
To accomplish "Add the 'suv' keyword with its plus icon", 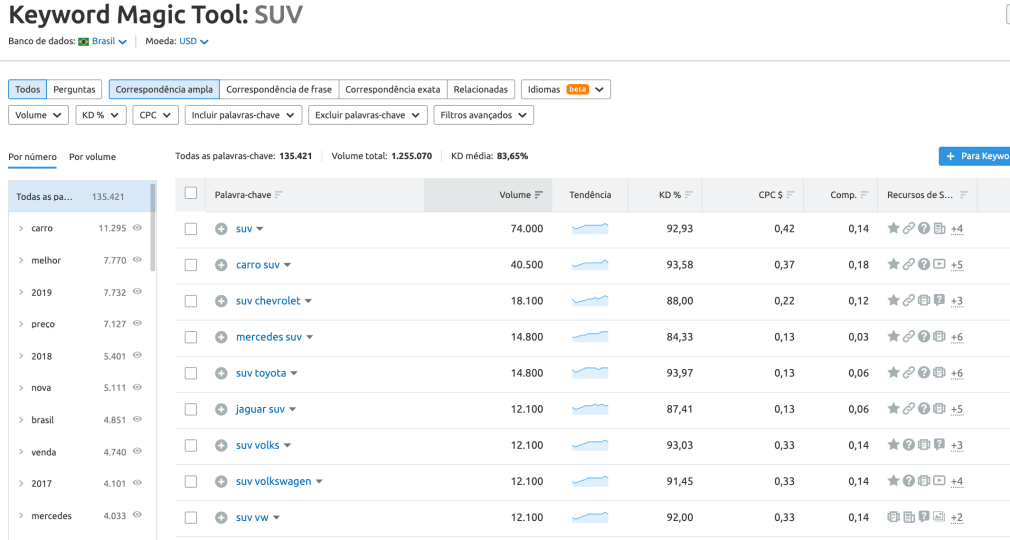I will pos(221,229).
